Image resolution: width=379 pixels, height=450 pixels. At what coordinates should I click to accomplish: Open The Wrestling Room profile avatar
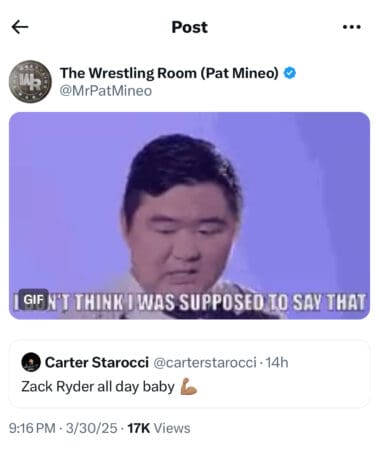pyautogui.click(x=30, y=82)
